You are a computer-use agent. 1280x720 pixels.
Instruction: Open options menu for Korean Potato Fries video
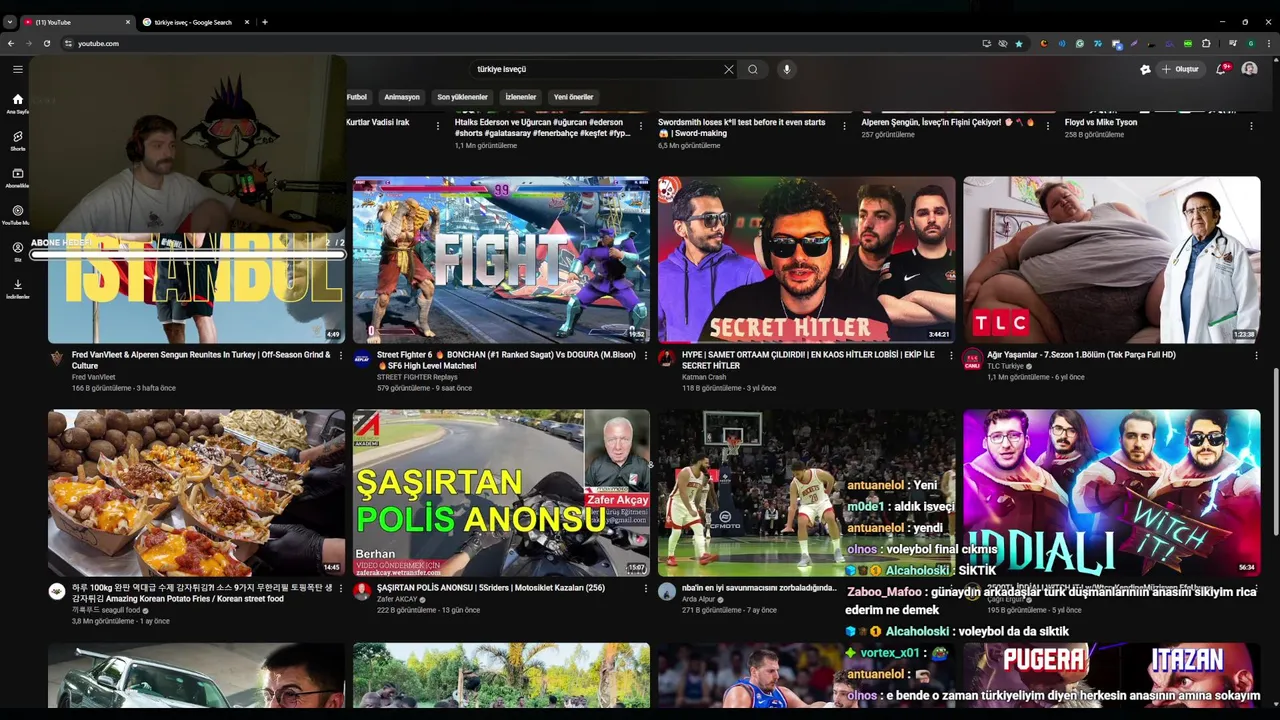pos(341,588)
